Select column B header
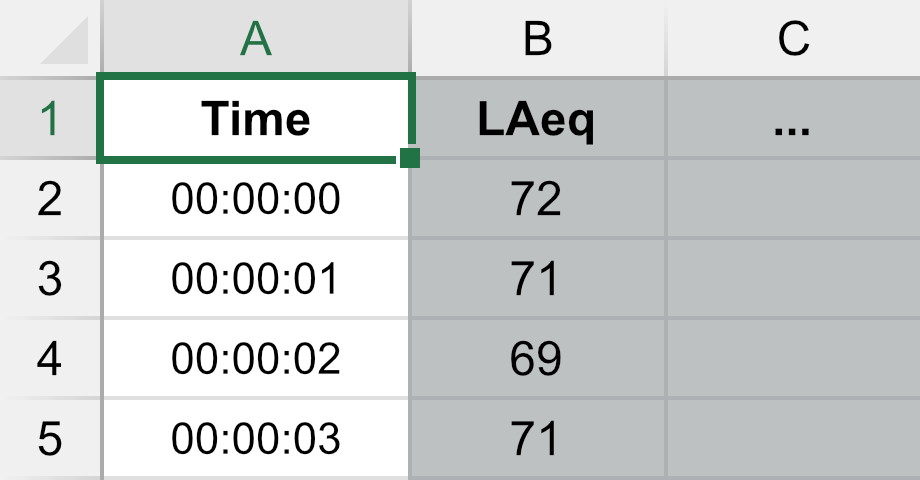The width and height of the screenshot is (920, 480). click(x=537, y=38)
